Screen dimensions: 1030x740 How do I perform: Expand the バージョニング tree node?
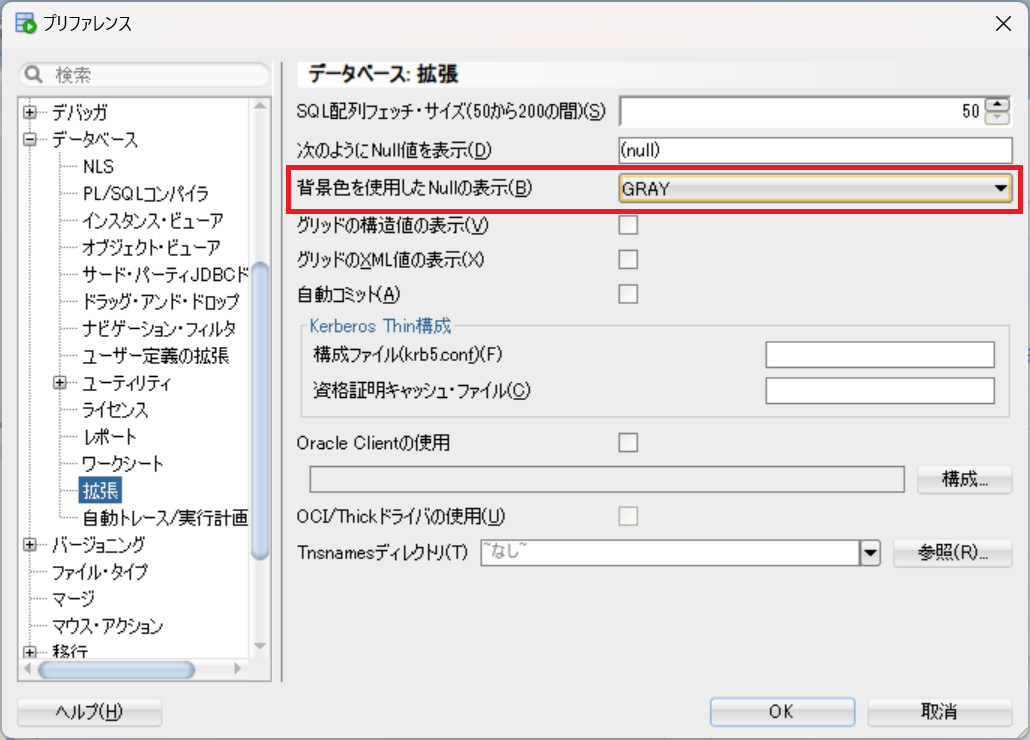click(31, 545)
